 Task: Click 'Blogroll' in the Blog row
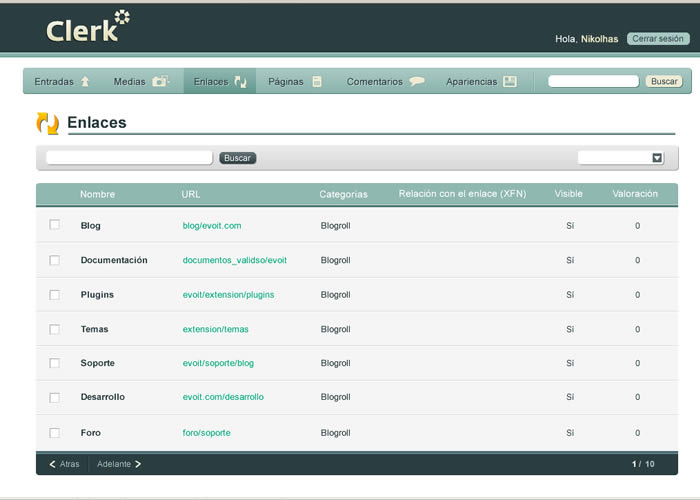point(336,226)
